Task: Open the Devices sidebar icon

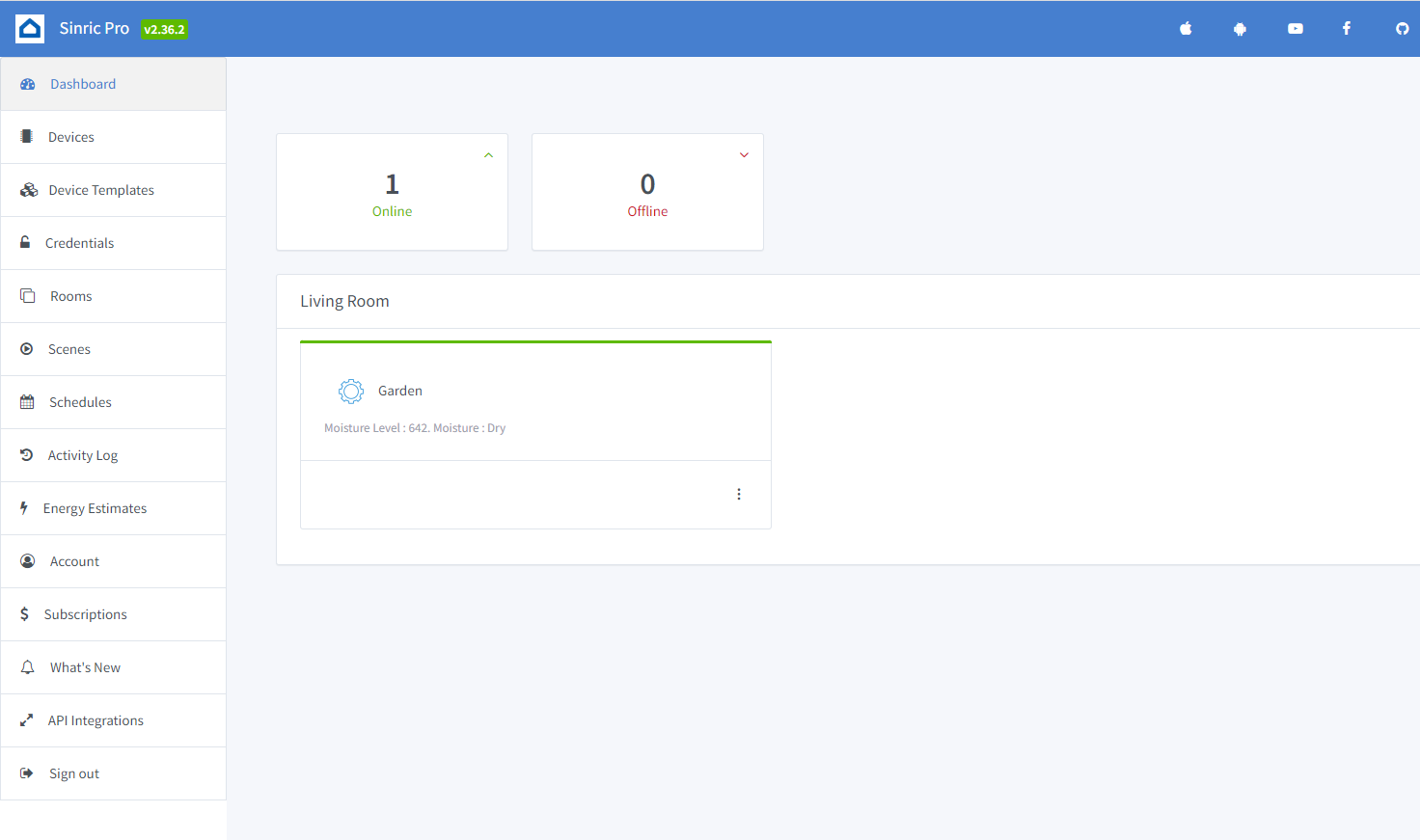Action: click(x=26, y=136)
